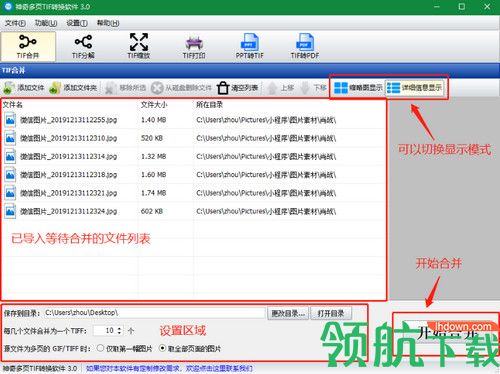
Task: Click the 打开目录 button
Action: point(331,313)
